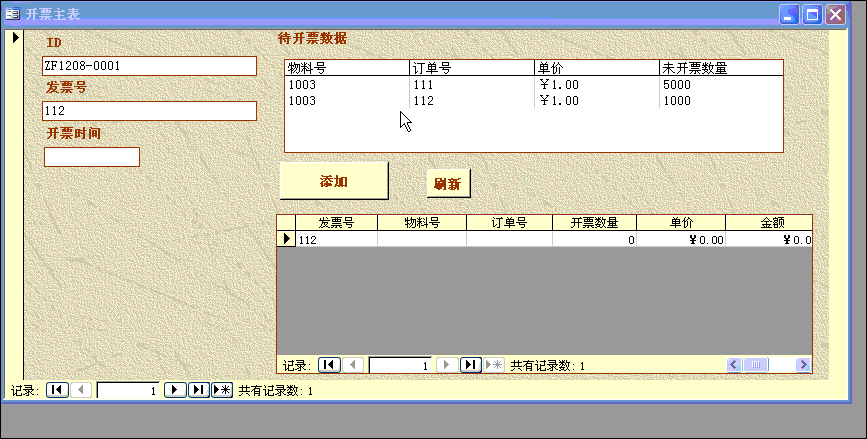The height and width of the screenshot is (439, 867).
Task: Click 订单号 column header in subform
Action: point(509,223)
